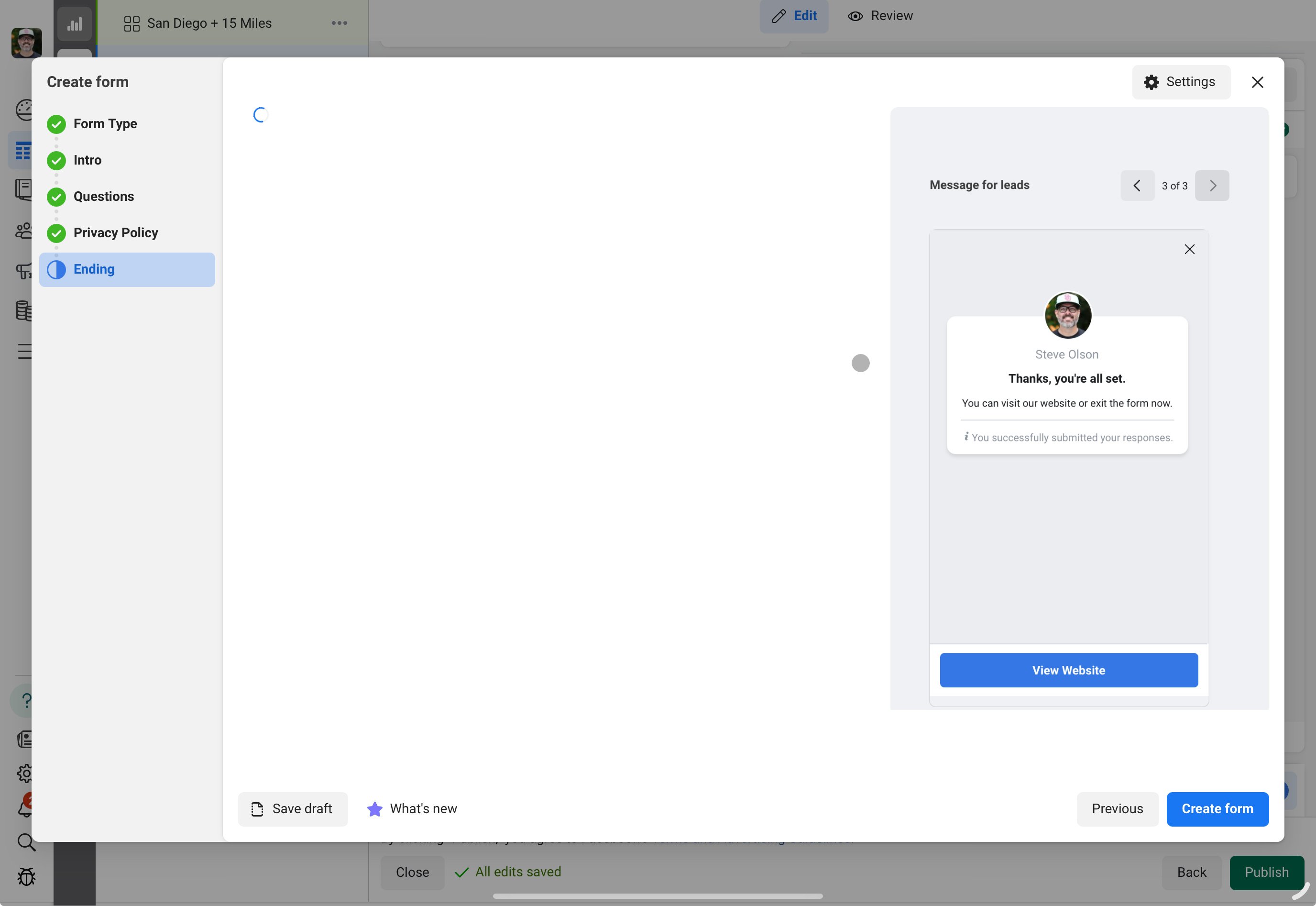1316x906 pixels.
Task: Open the three-dots menu beside San Diego
Action: (x=339, y=23)
